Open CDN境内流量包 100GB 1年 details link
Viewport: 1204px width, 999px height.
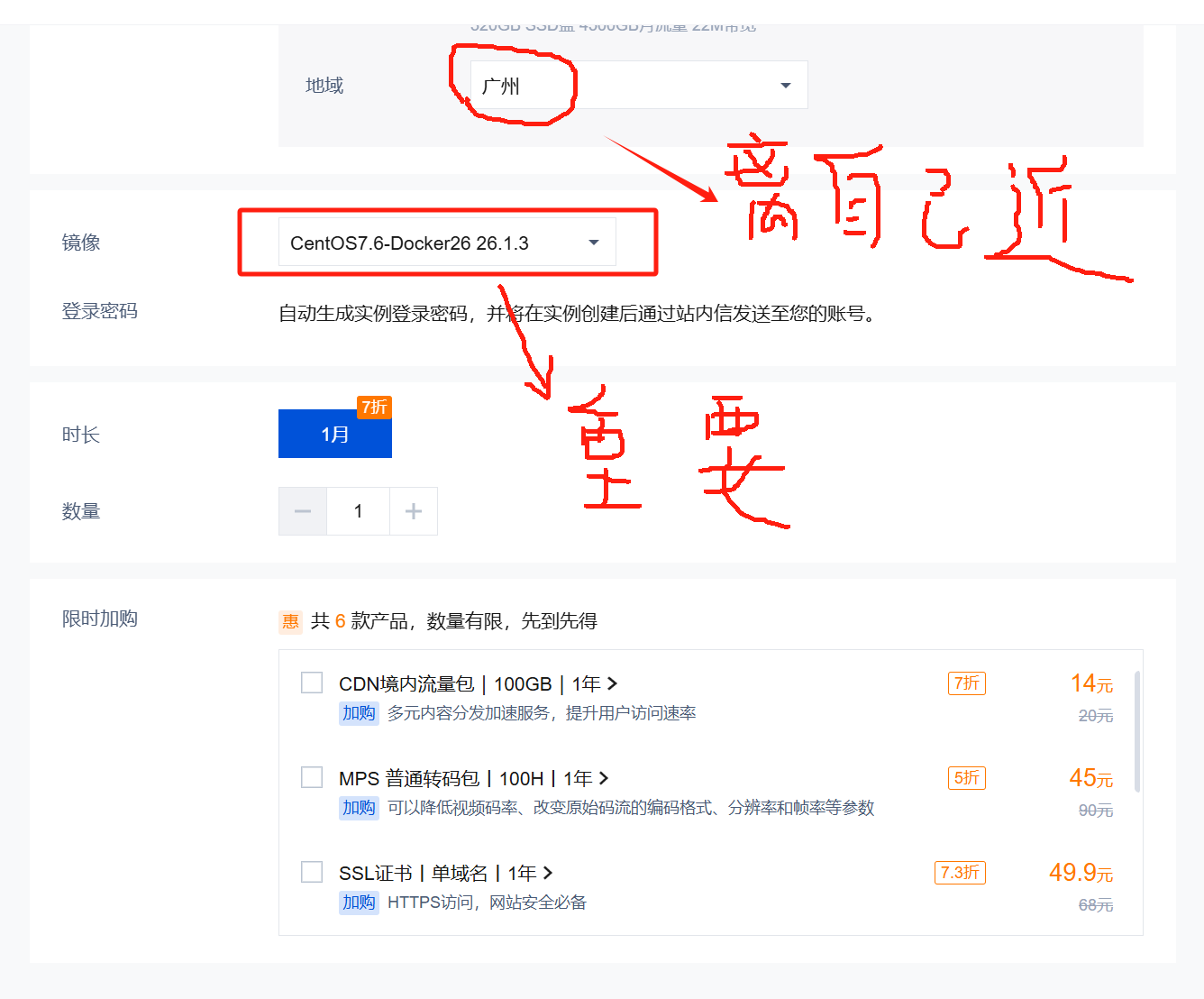tap(478, 683)
